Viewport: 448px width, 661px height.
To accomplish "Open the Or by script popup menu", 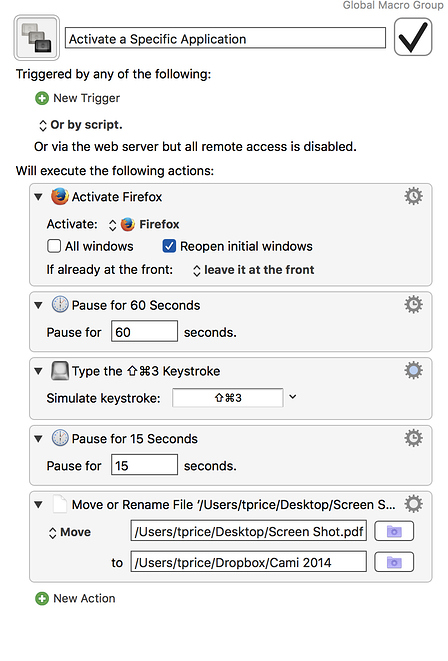I will (x=80, y=125).
